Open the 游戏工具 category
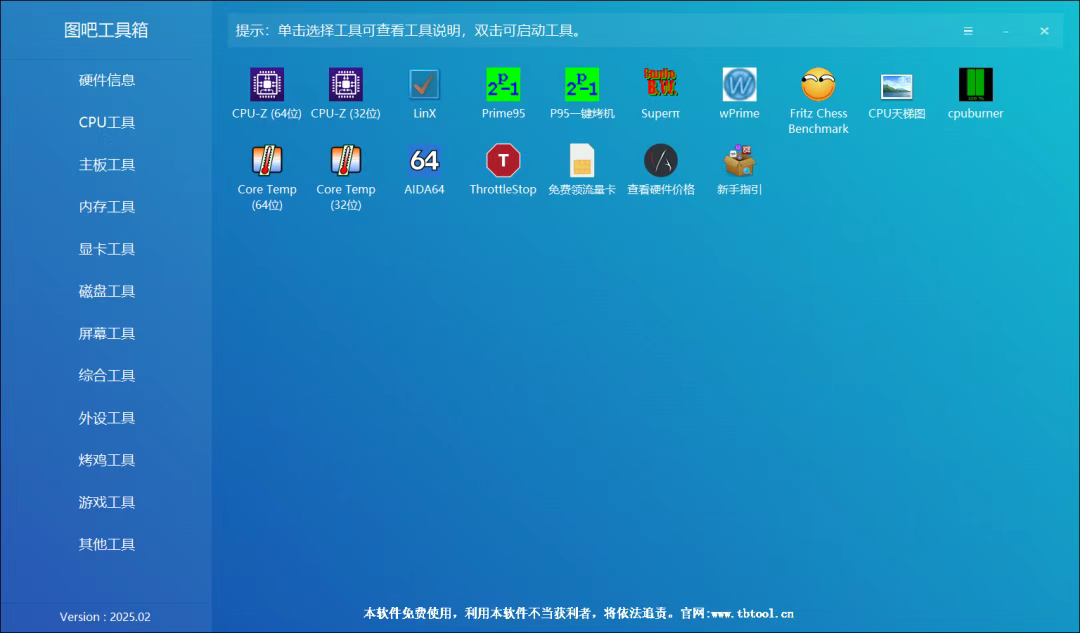Screen dimensions: 1080x633 click(107, 502)
